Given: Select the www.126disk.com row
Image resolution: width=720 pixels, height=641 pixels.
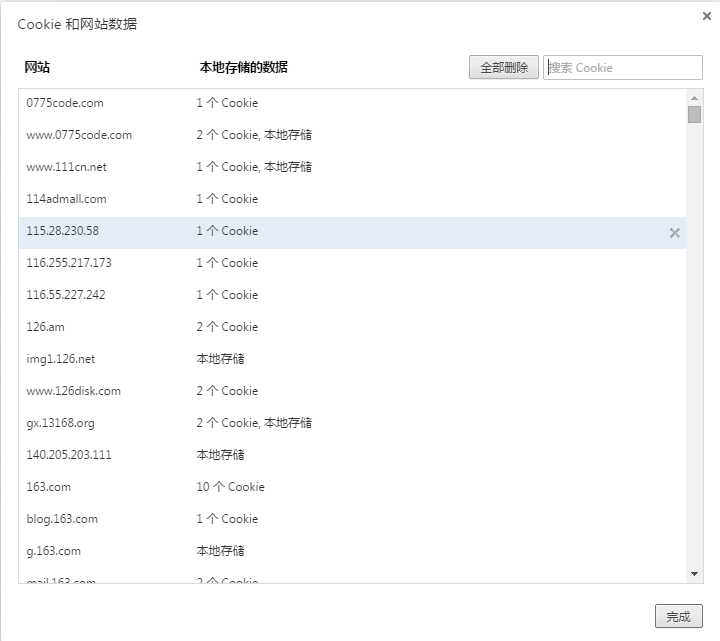Looking at the screenshot, I should [x=353, y=391].
